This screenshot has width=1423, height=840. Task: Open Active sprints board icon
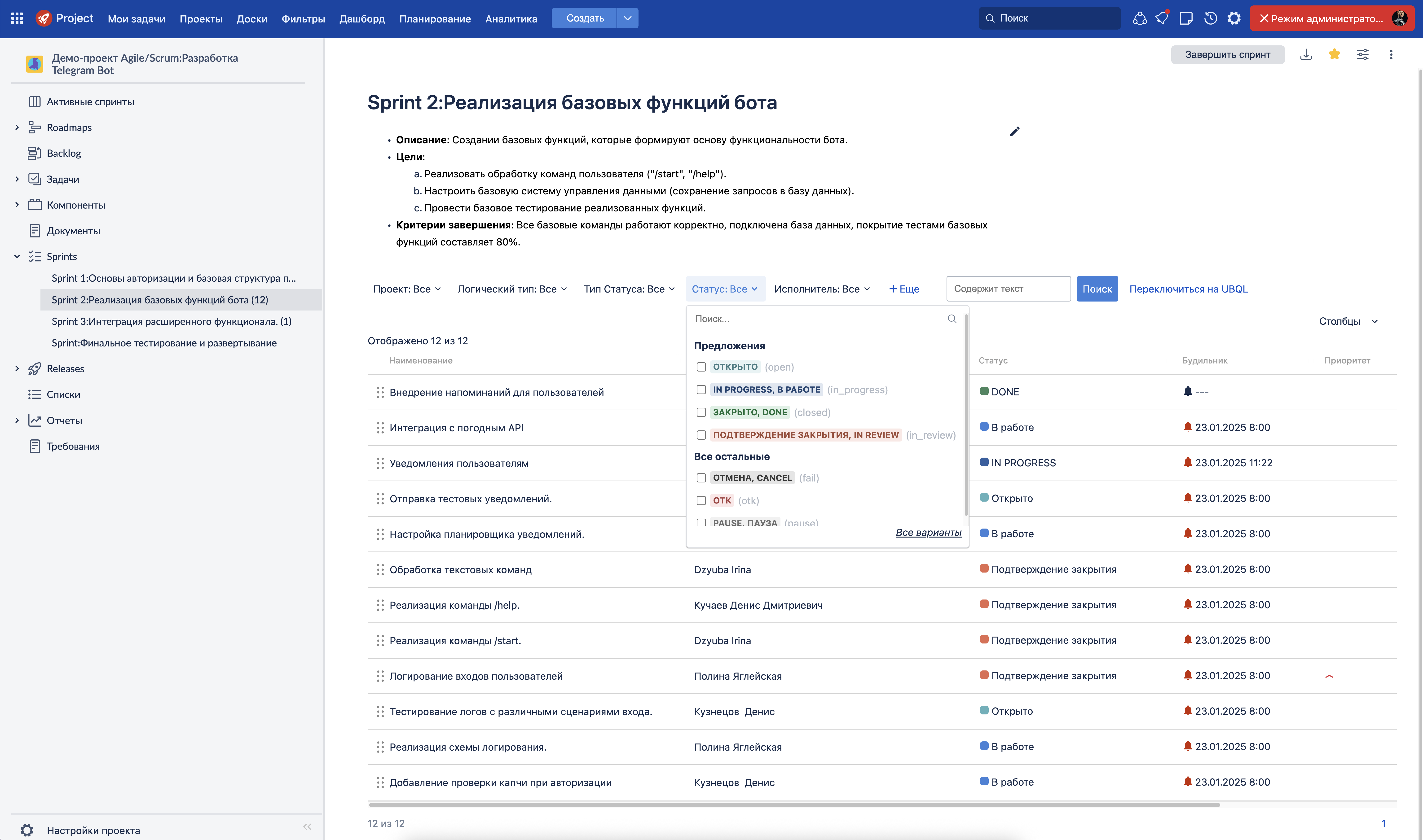click(x=35, y=102)
